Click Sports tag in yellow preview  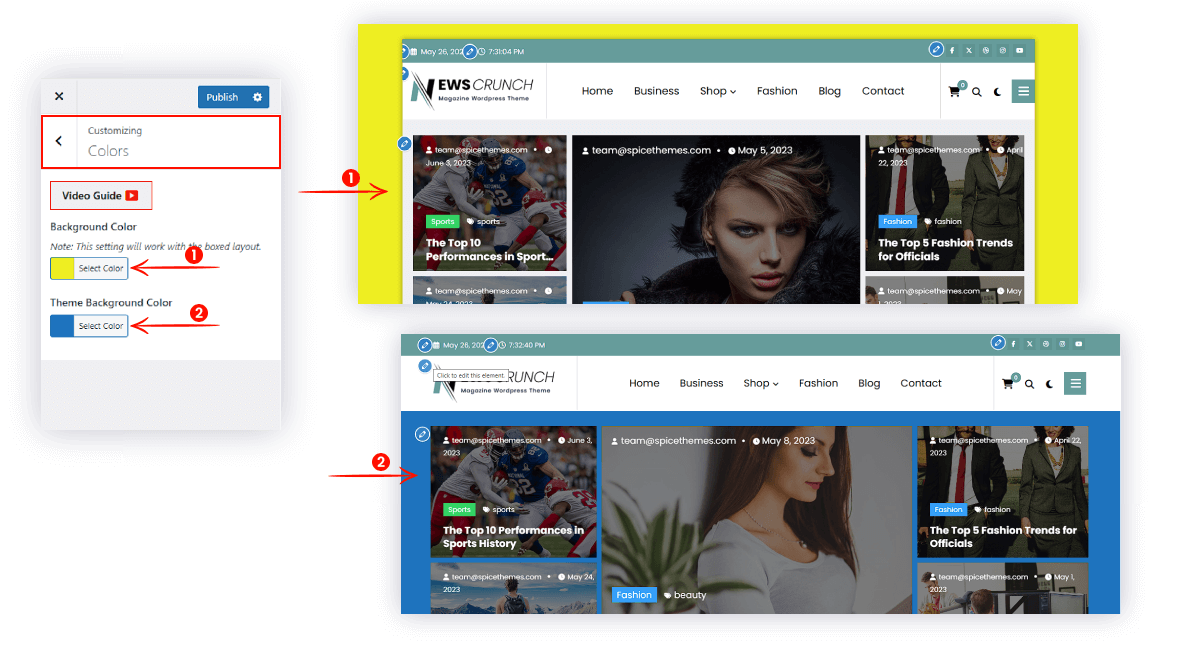pyautogui.click(x=442, y=221)
